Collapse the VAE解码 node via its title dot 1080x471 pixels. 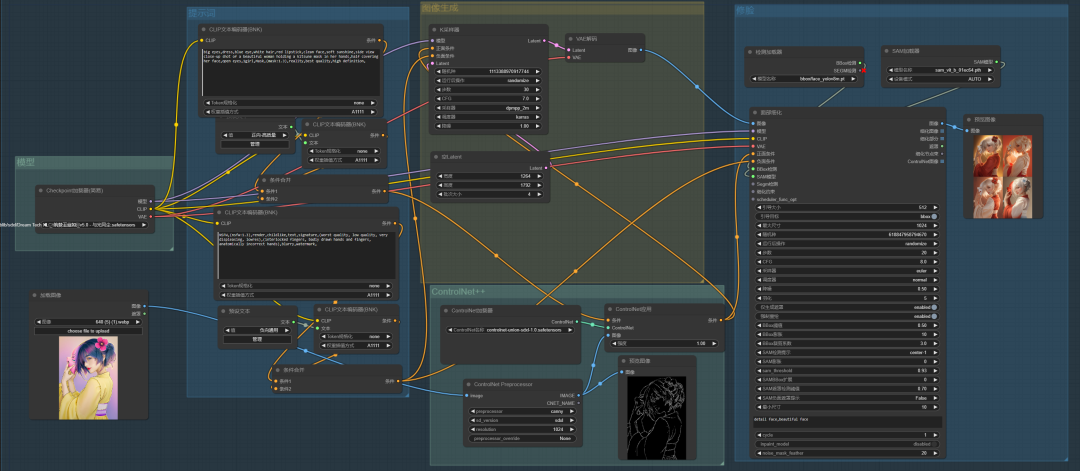tap(572, 39)
